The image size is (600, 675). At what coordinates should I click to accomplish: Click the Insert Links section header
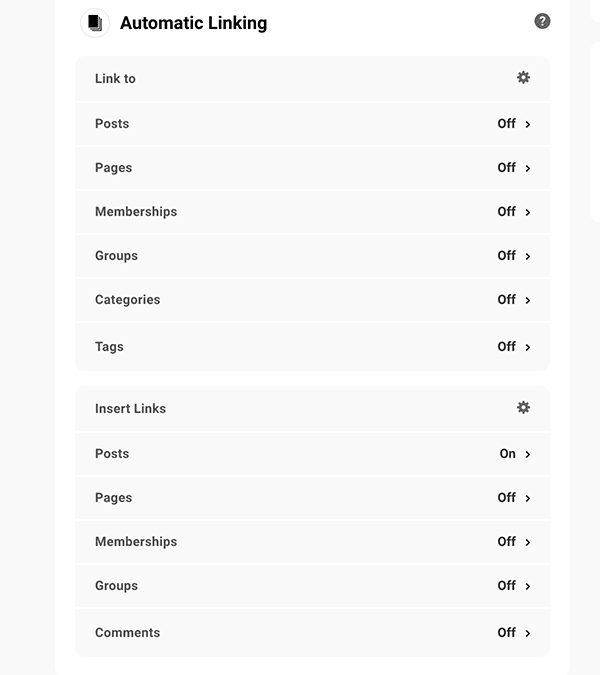click(130, 409)
